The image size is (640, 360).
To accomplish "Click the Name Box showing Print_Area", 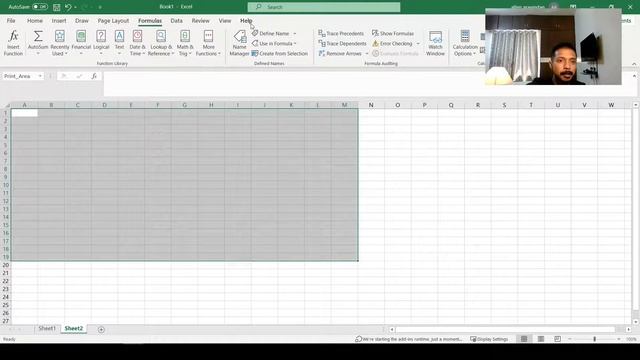I will tap(20, 76).
